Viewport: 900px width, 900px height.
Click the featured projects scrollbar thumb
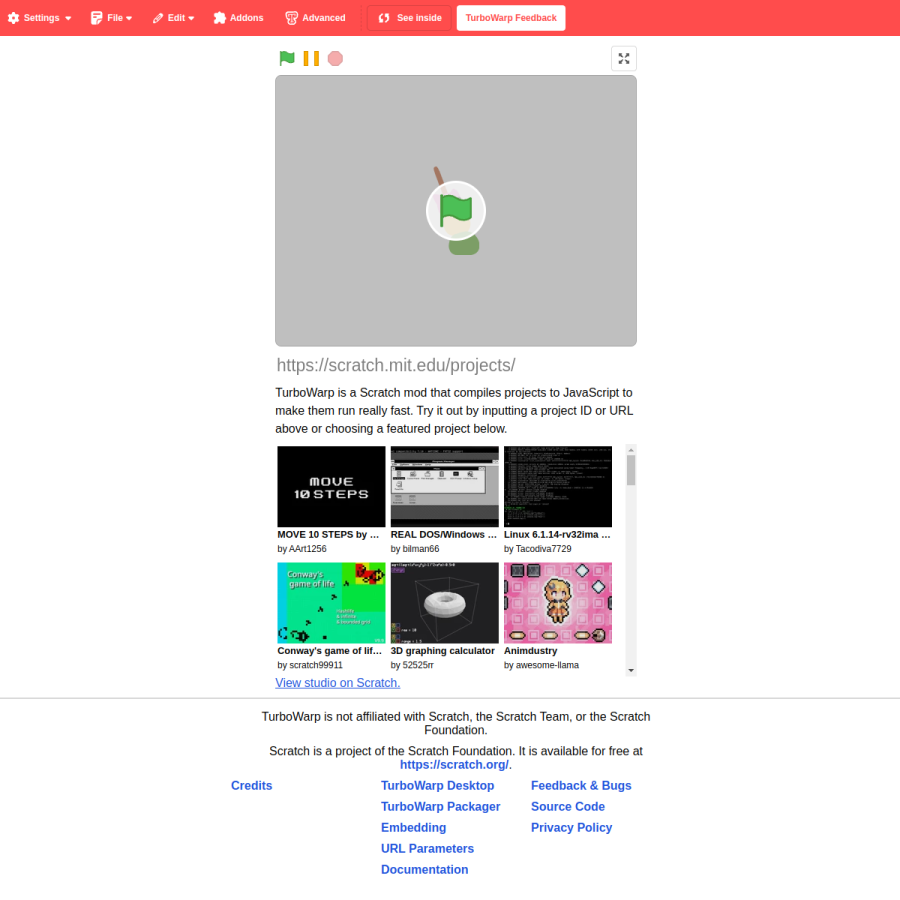tap(631, 470)
